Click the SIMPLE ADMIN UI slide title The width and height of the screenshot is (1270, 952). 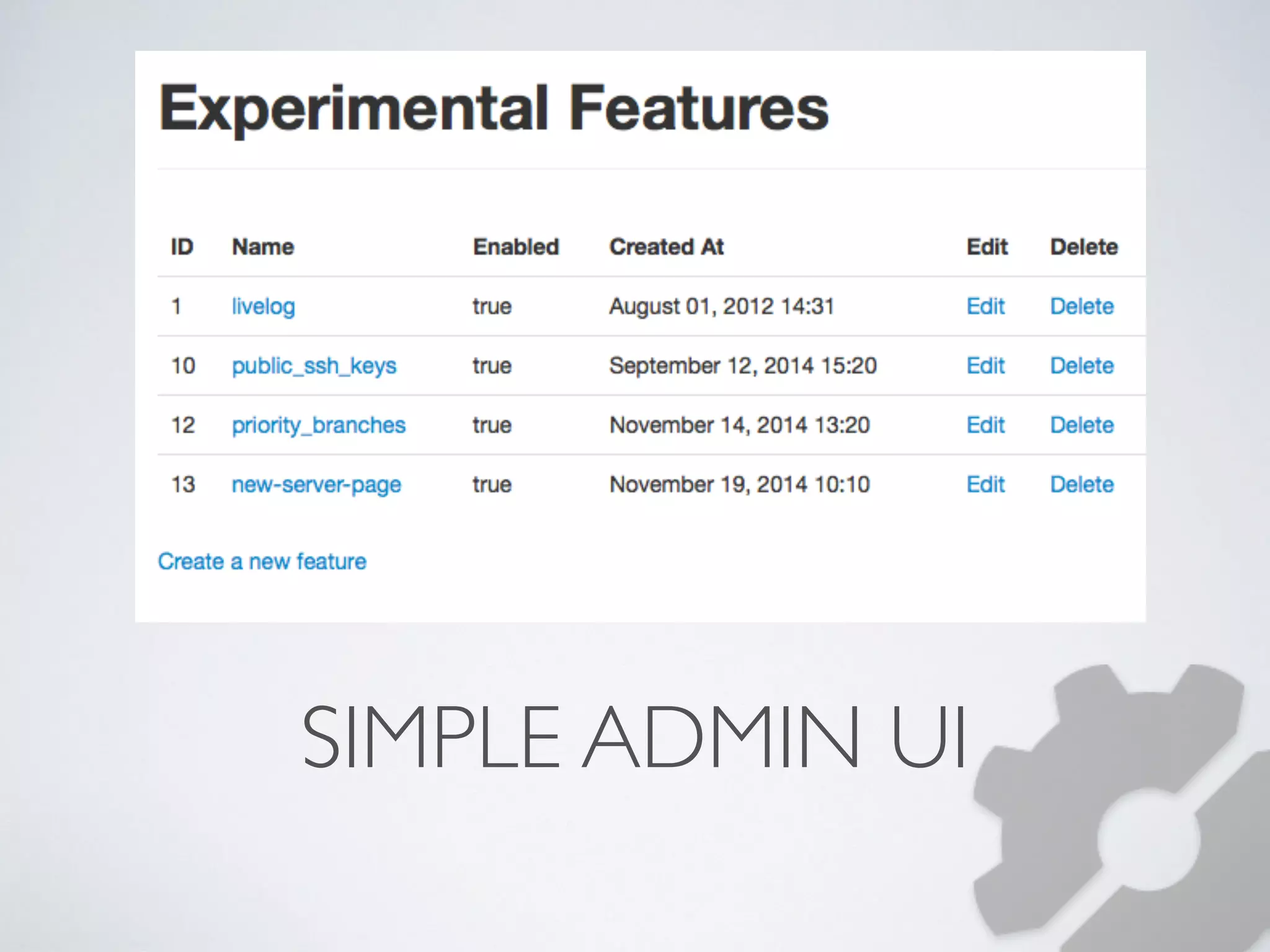click(634, 737)
